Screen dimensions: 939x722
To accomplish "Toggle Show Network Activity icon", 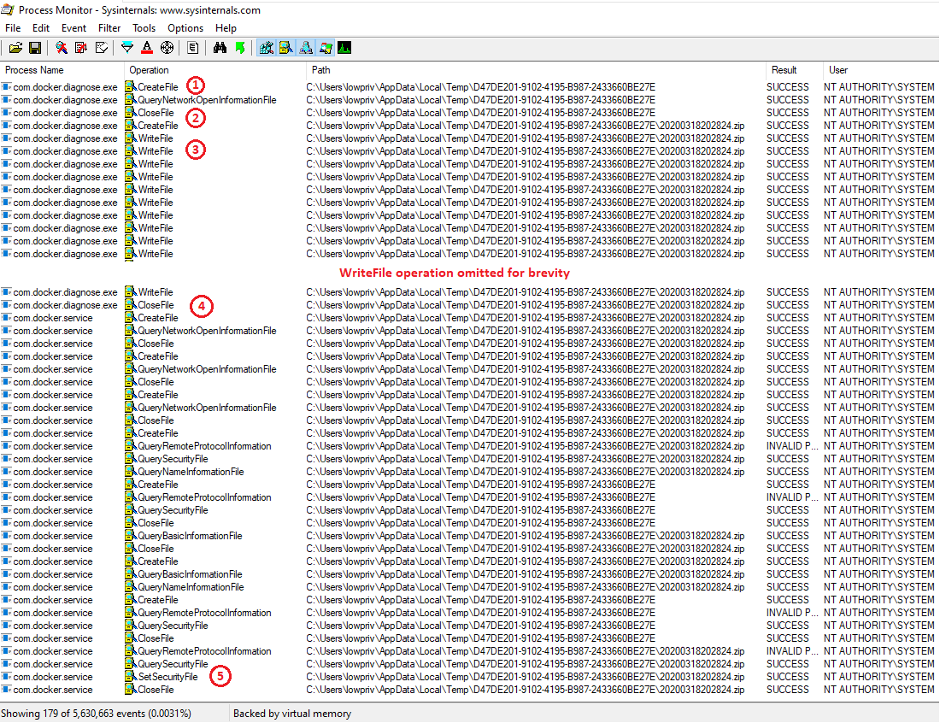I will click(305, 48).
